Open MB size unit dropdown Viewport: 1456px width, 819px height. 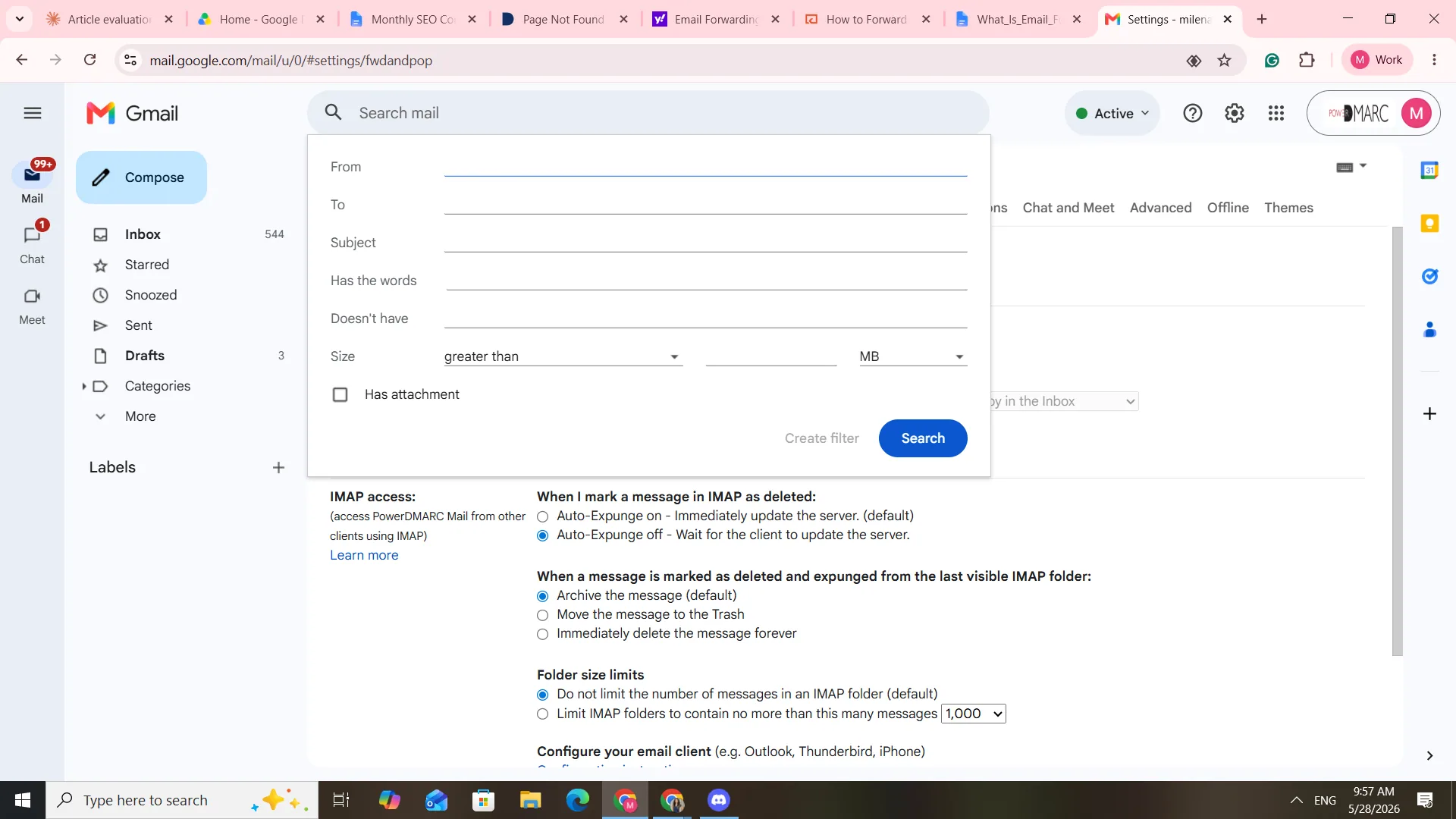click(912, 357)
